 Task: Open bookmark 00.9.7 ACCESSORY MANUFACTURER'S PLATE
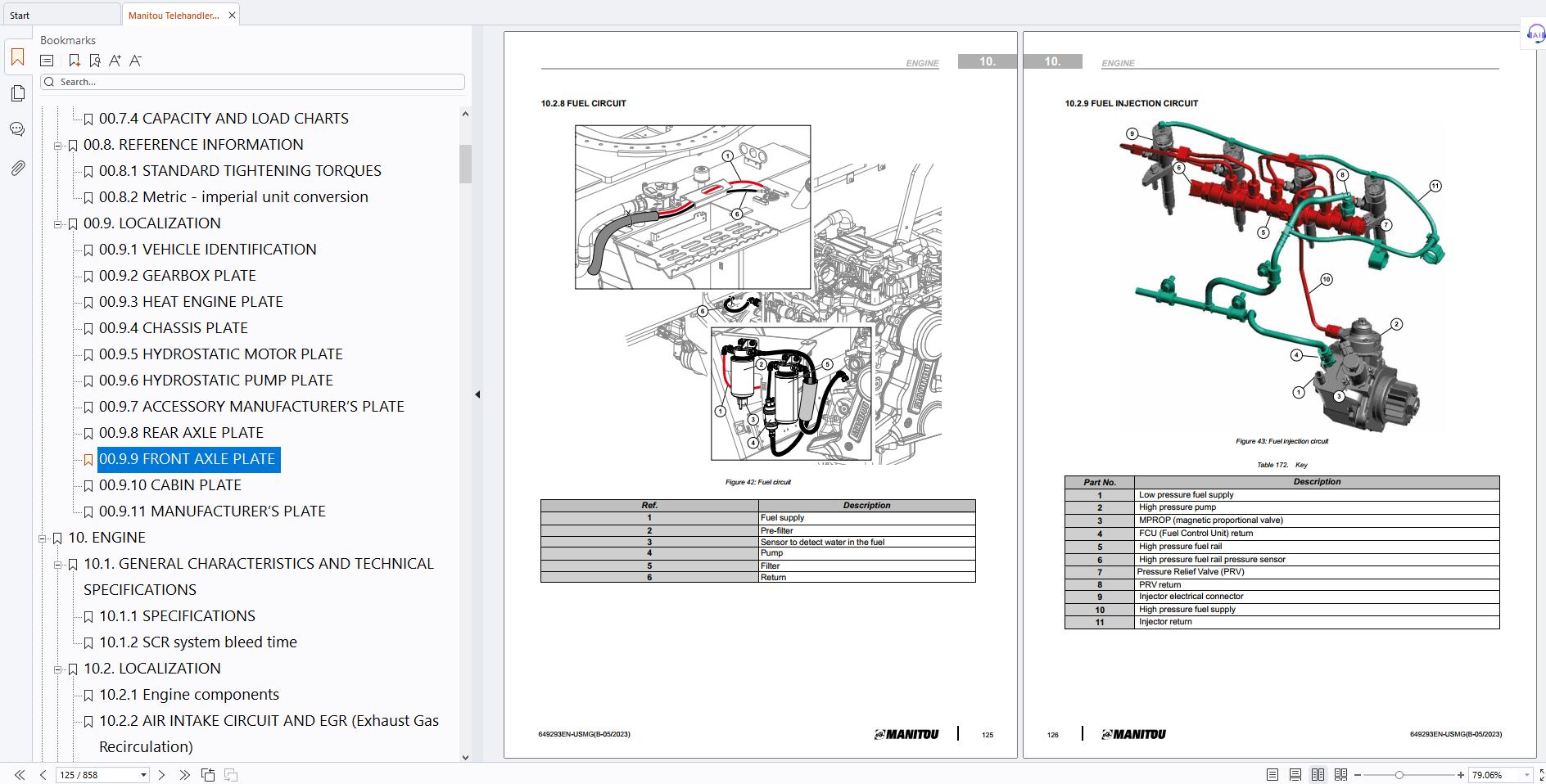pos(251,407)
